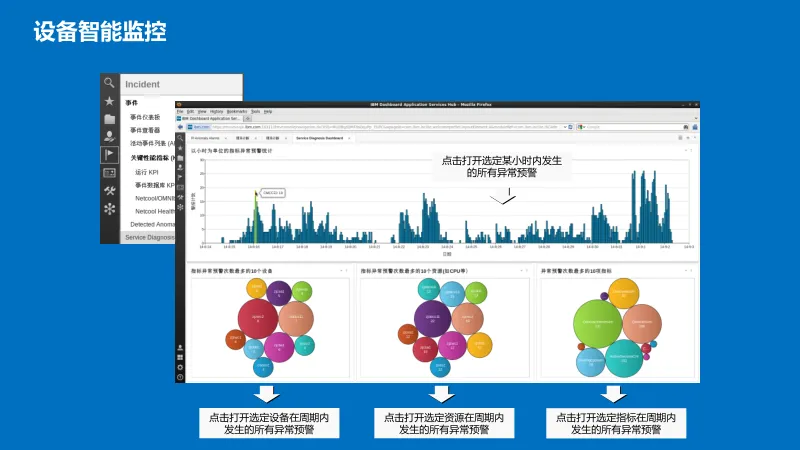Viewport: 800px width, 450px height.
Task: Open favorites star in the Incident sidebar
Action: [109, 101]
